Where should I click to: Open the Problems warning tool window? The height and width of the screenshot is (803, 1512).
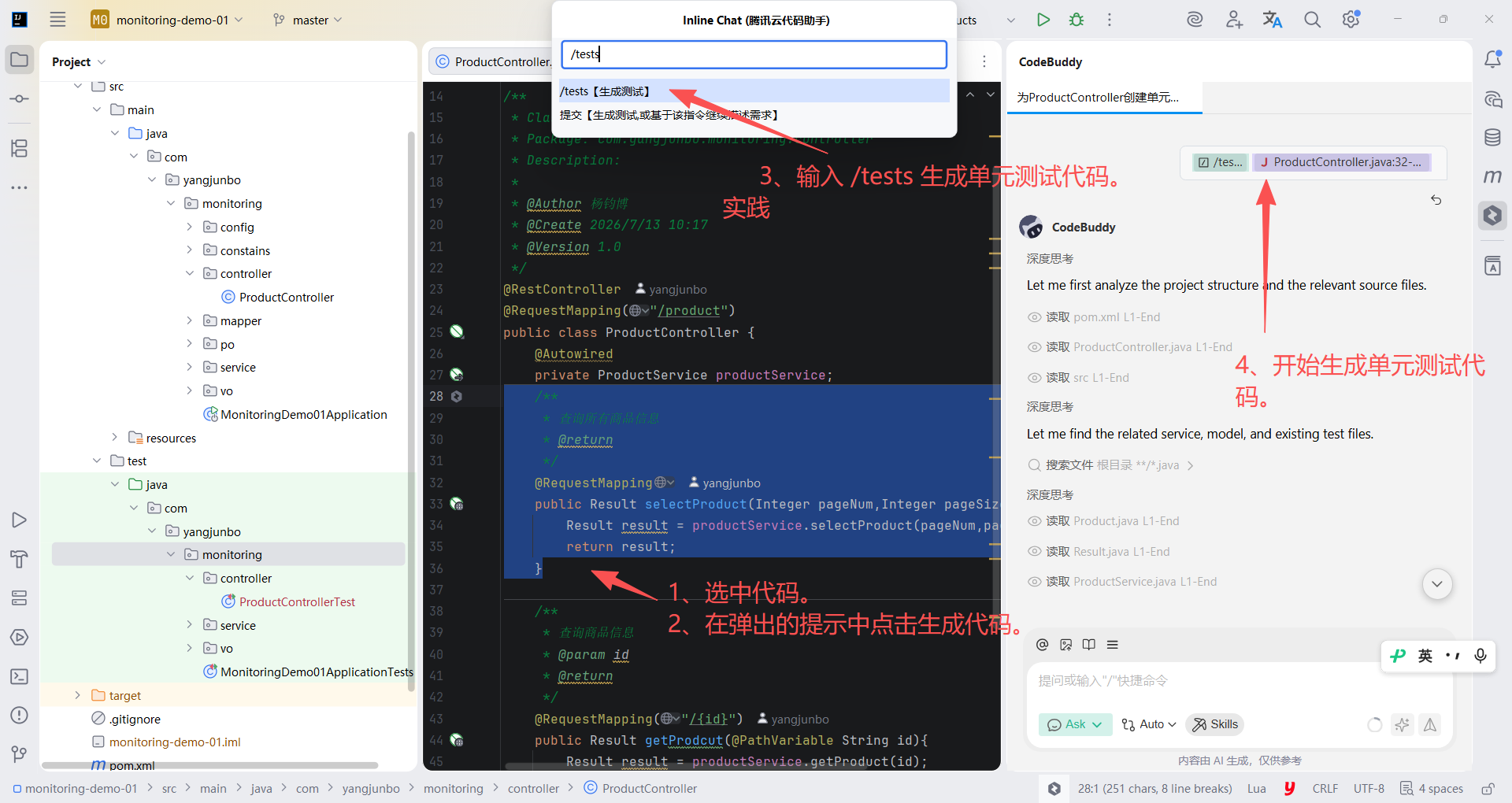tap(20, 716)
